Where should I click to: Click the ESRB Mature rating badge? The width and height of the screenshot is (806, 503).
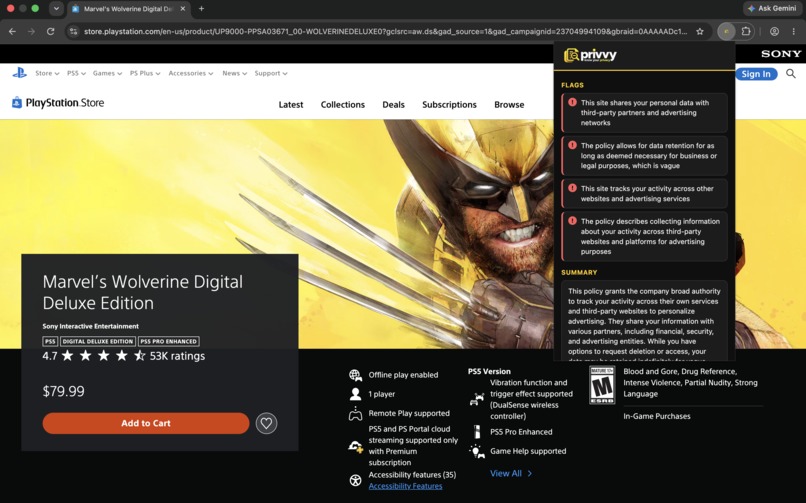[x=602, y=385]
